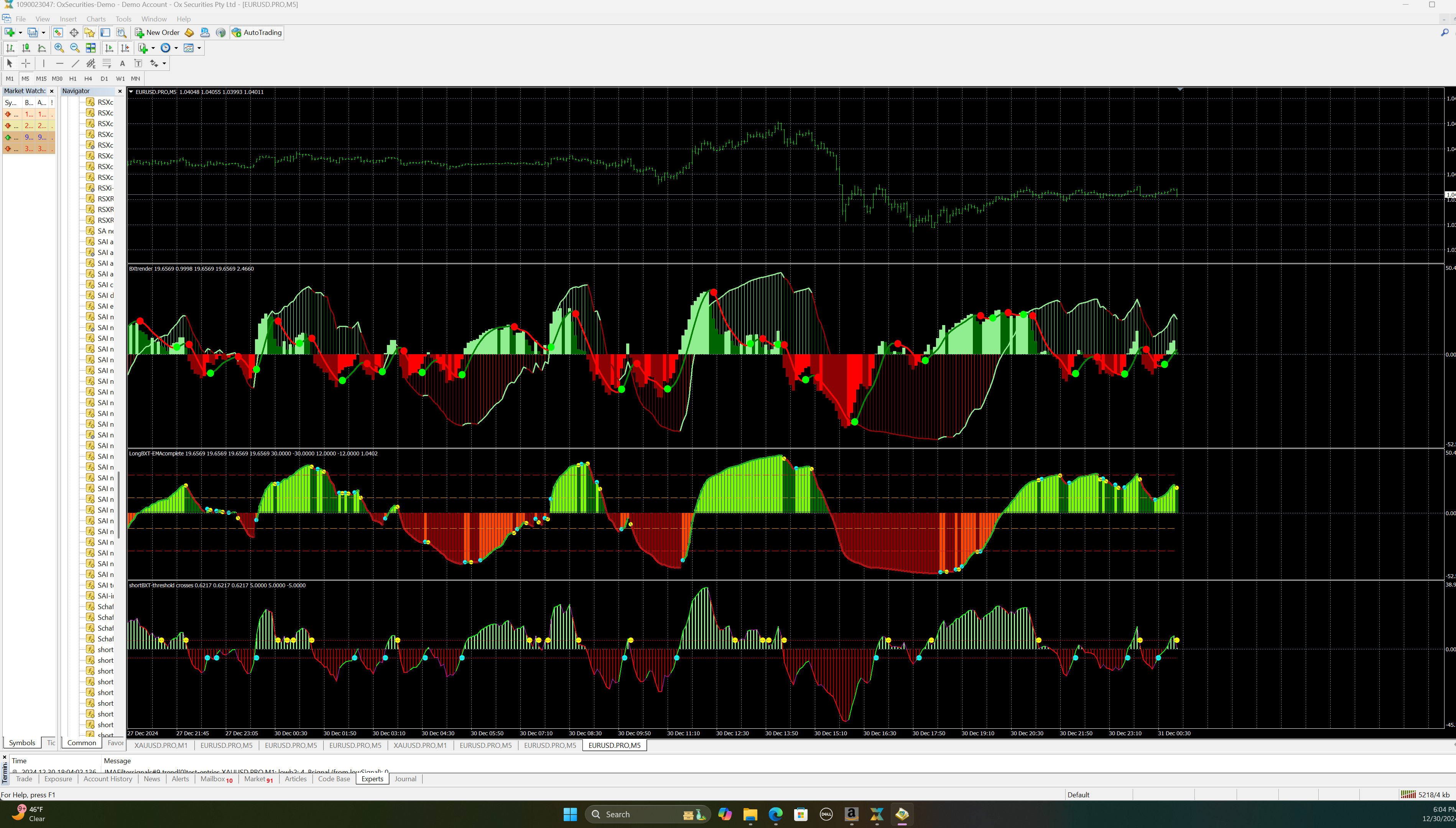This screenshot has height=828, width=1456.
Task: Open the periodicity clock dropdown arrow
Action: (176, 48)
